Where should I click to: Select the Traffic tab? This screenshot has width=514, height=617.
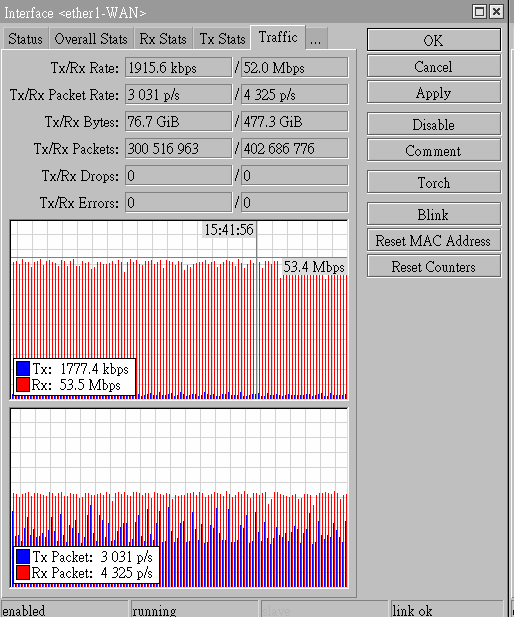point(278,37)
